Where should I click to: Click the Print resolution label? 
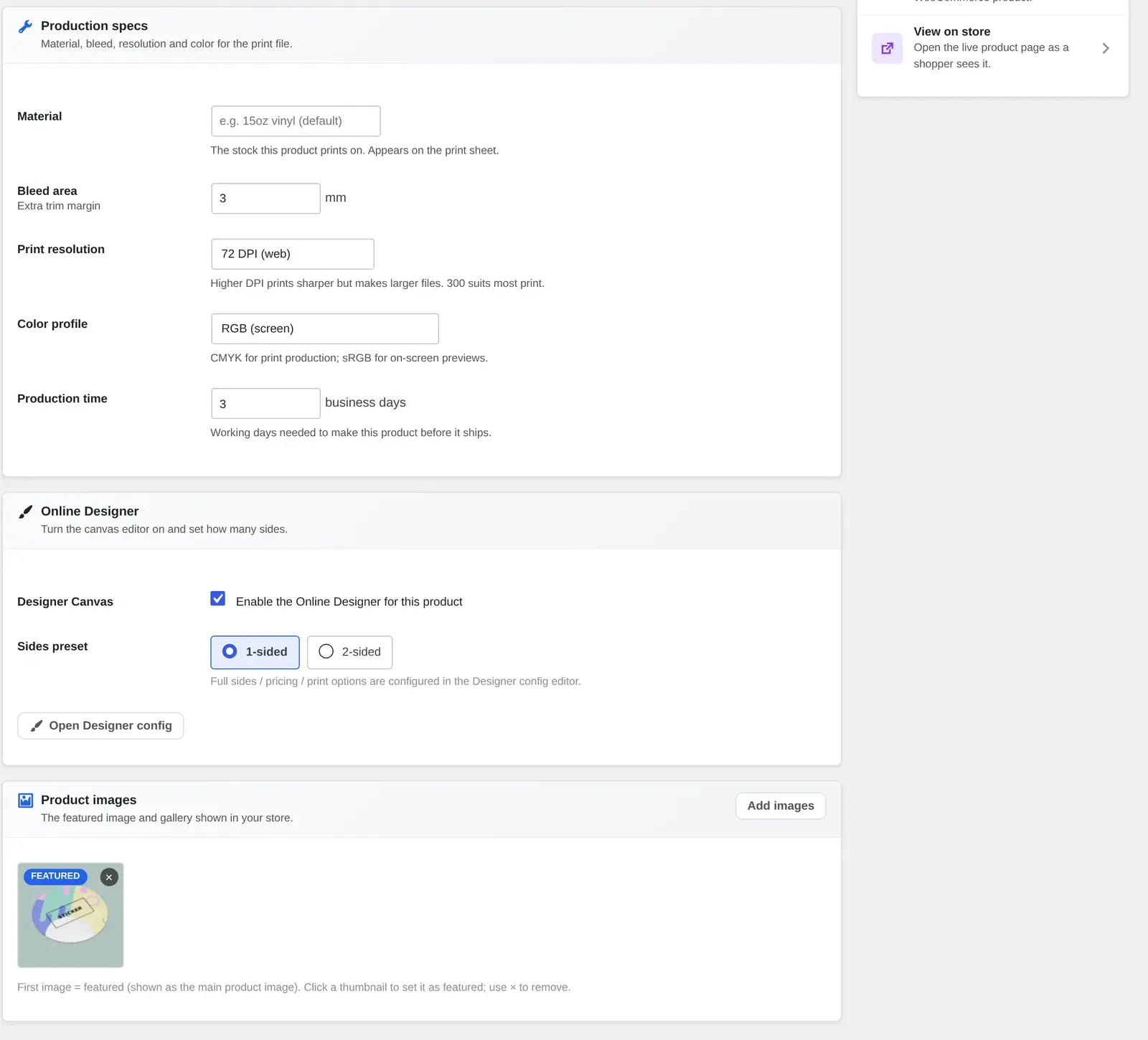coord(61,250)
